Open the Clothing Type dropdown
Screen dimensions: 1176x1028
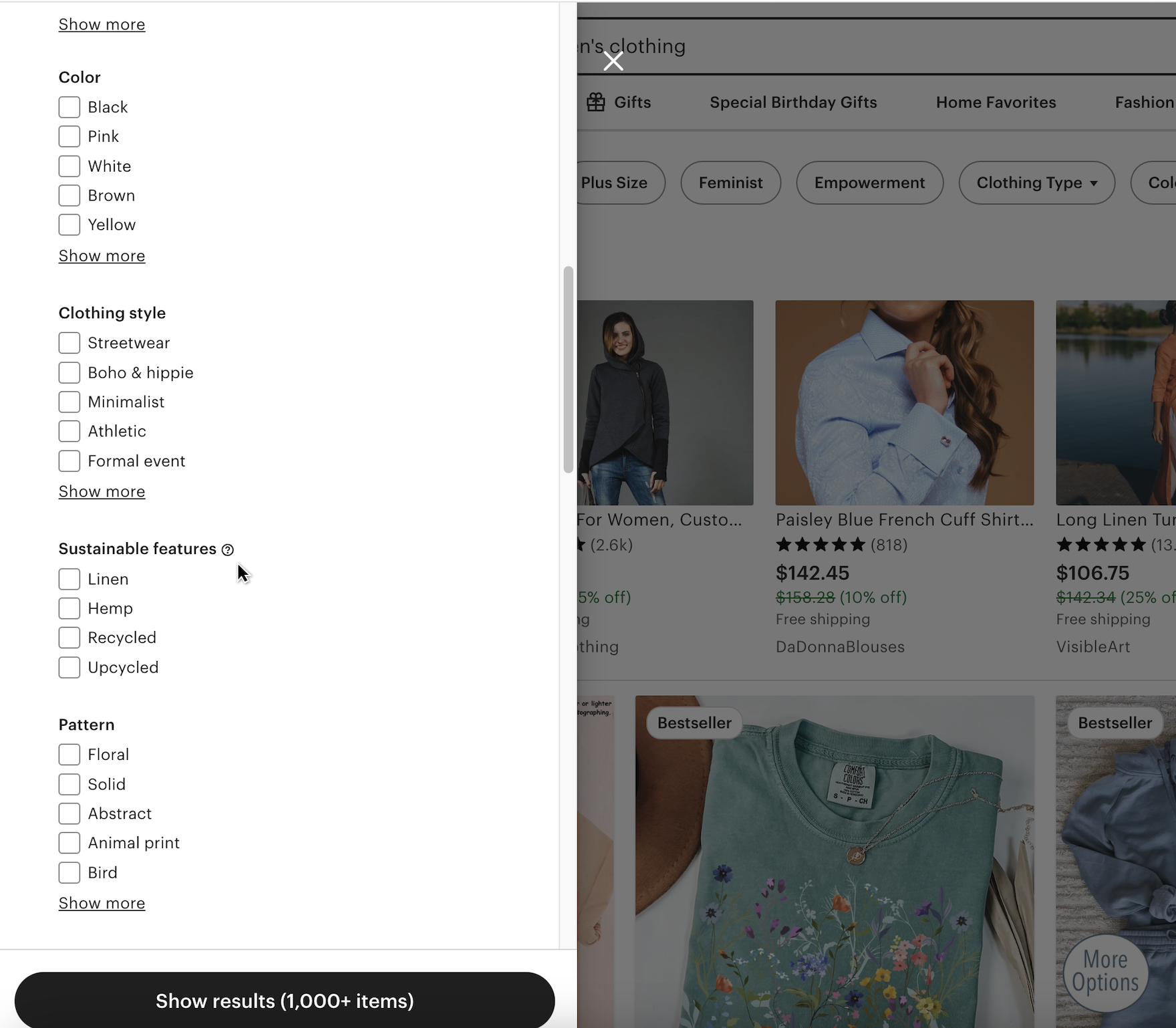point(1036,182)
